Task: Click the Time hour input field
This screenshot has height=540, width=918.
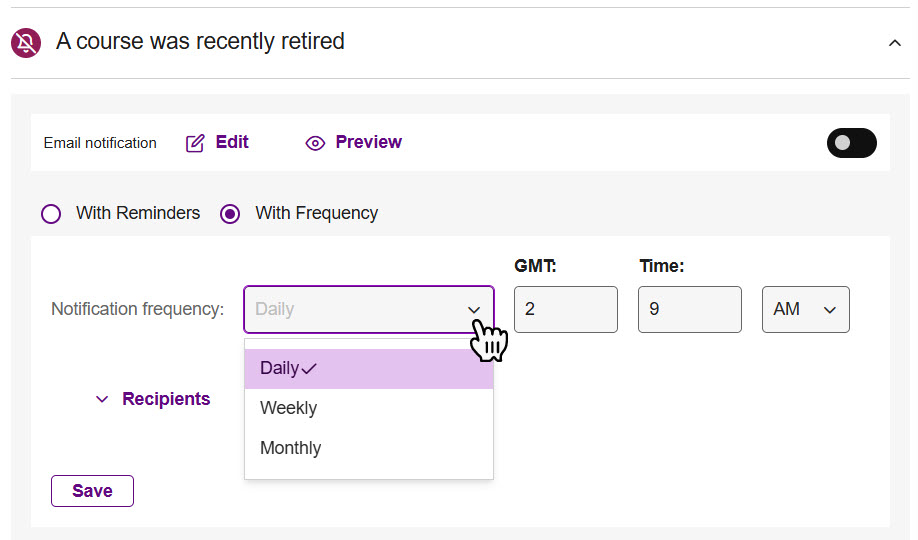Action: (690, 309)
